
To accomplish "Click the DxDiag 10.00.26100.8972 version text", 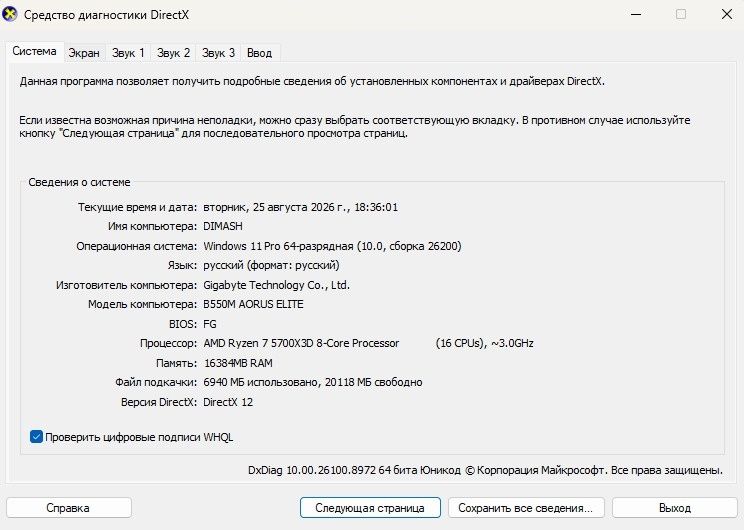I will coord(312,470).
